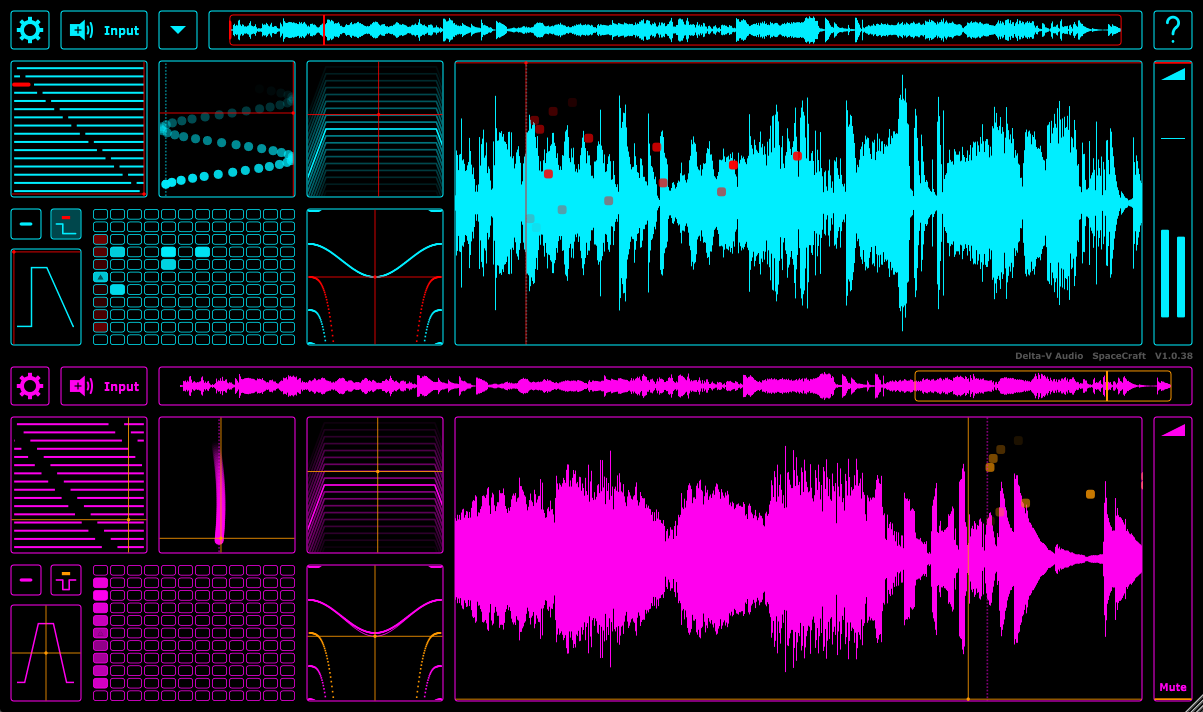Open the settings gear for the top channel
The image size is (1203, 712).
click(29, 29)
